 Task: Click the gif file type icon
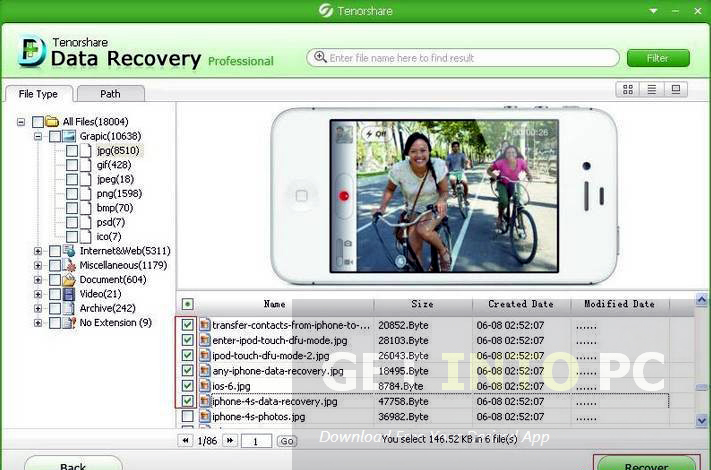(x=86, y=165)
